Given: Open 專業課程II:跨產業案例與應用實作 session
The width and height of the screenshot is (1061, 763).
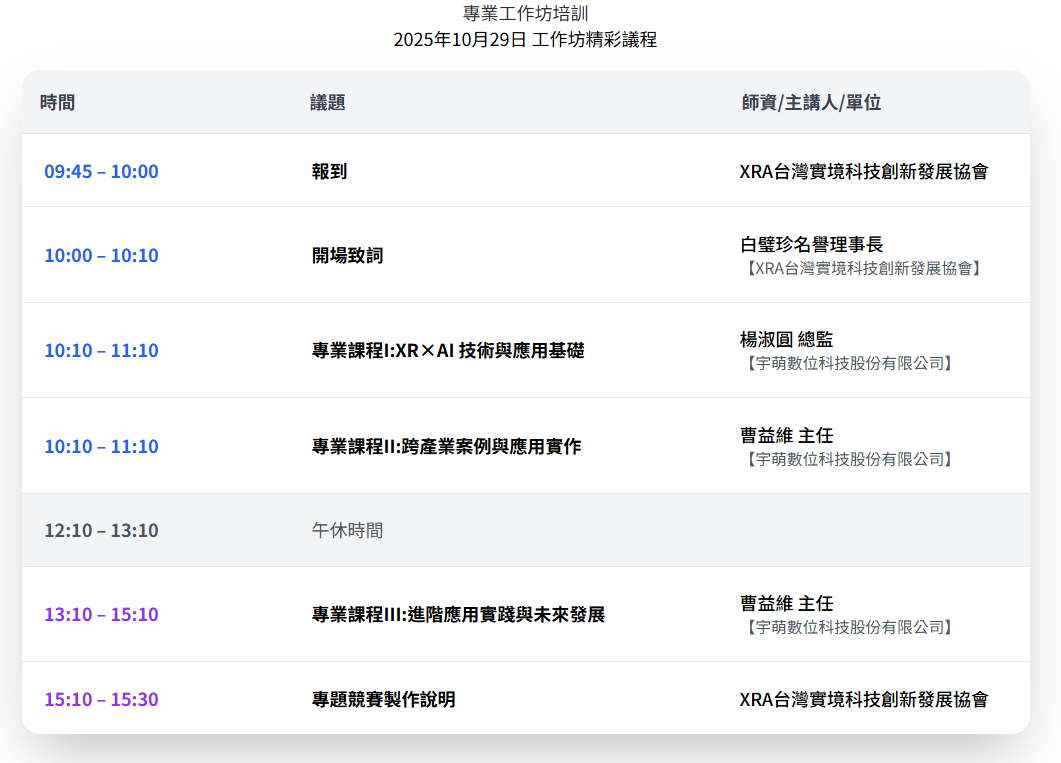Looking at the screenshot, I should [446, 446].
